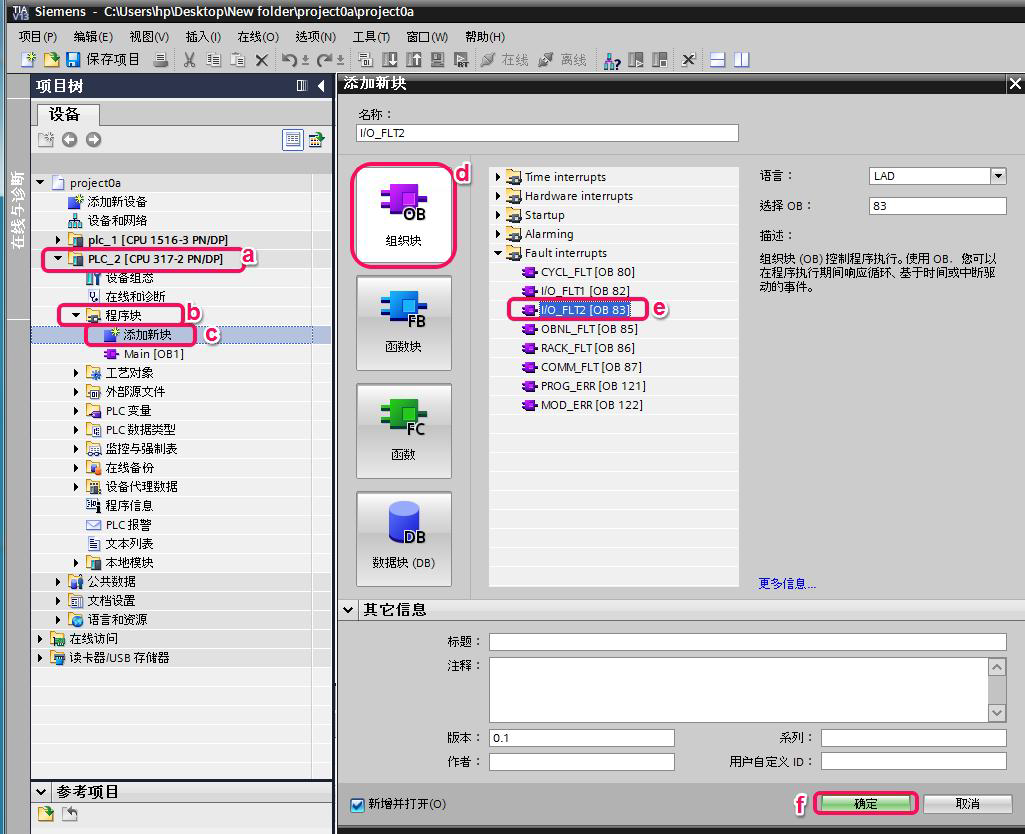Switch to the 设备 tab
Image resolution: width=1025 pixels, height=834 pixels.
coord(67,114)
